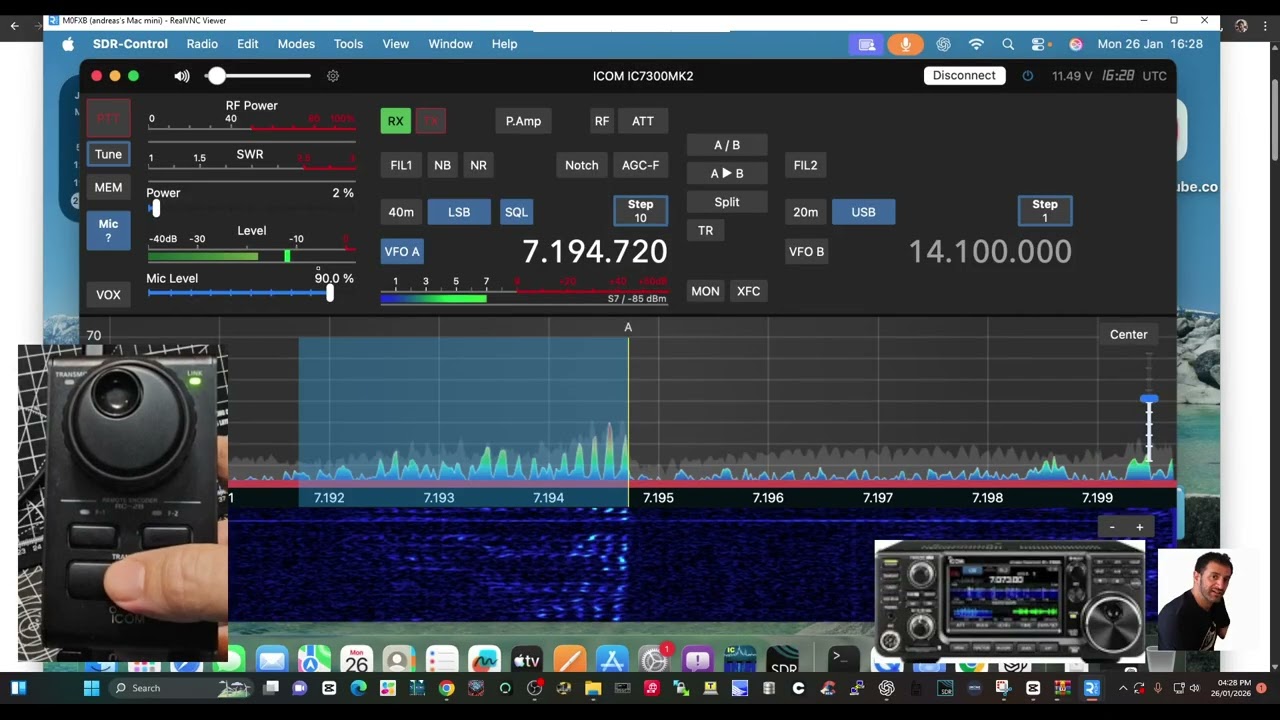Toggle the RX receive indicator
The height and width of the screenshot is (720, 1280).
tap(395, 121)
